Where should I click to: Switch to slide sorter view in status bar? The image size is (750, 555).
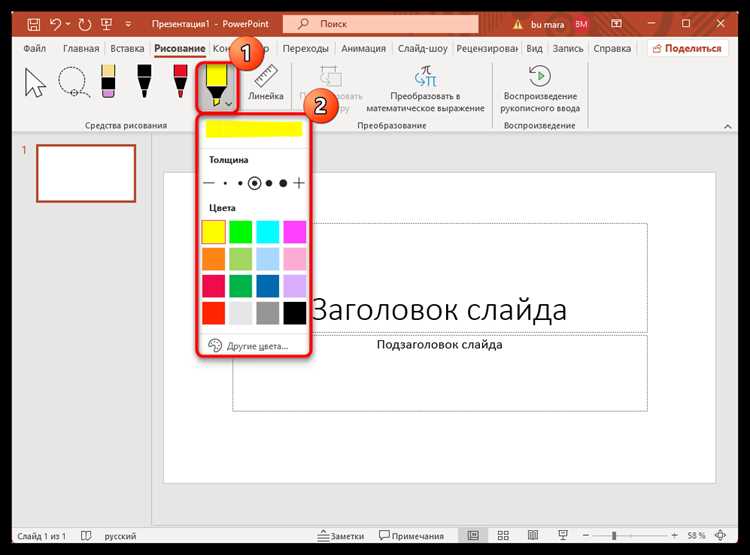point(503,535)
